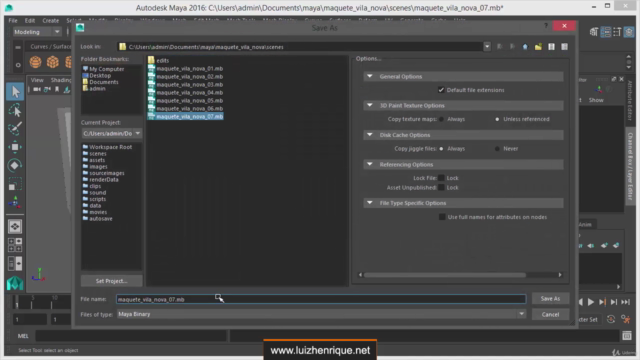Click the Options horizontal scrollbar
640x360 pixels.
445,275
